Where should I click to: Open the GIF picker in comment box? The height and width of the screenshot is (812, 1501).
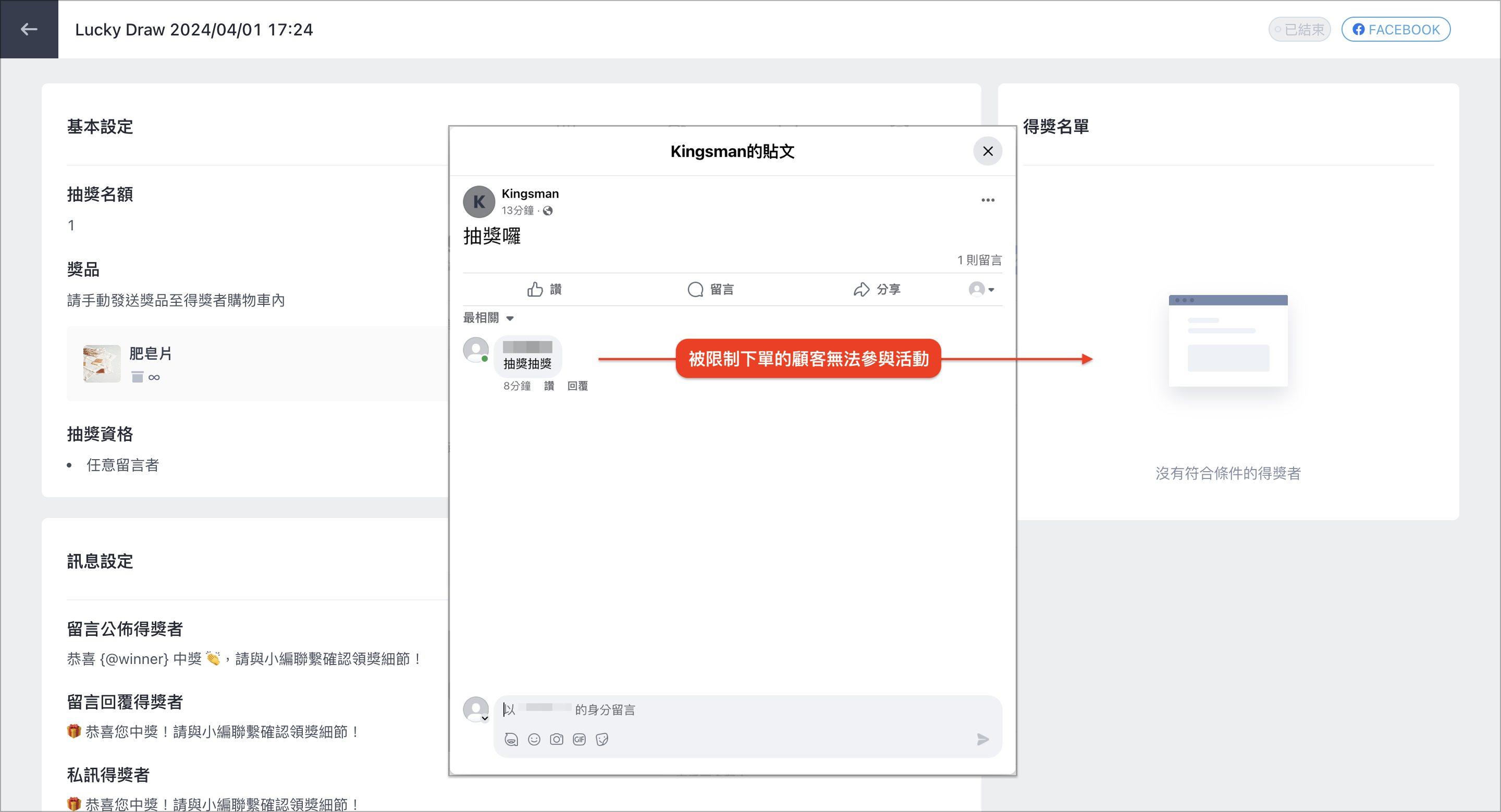(x=579, y=739)
